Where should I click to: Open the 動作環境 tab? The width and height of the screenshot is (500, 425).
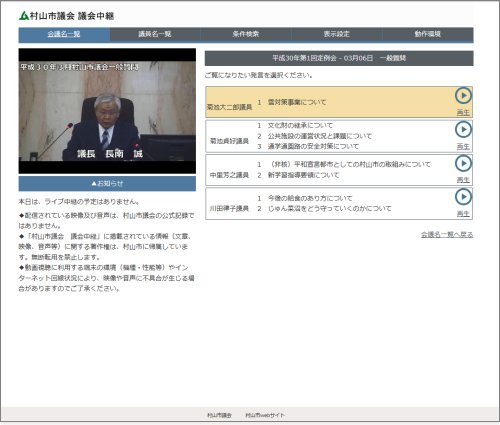428,34
